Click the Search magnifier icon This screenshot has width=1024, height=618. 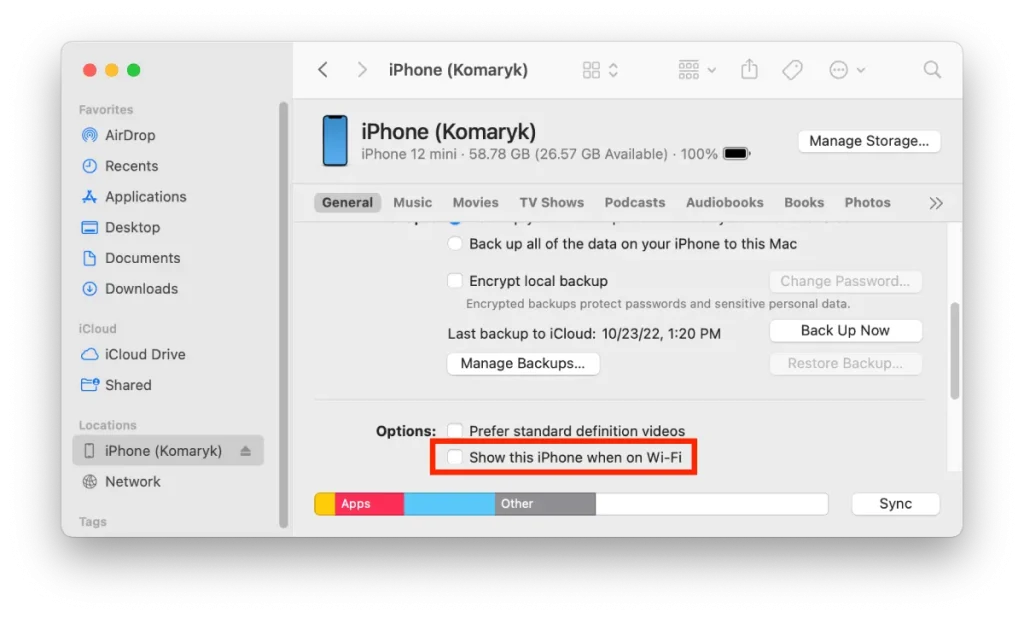[932, 69]
